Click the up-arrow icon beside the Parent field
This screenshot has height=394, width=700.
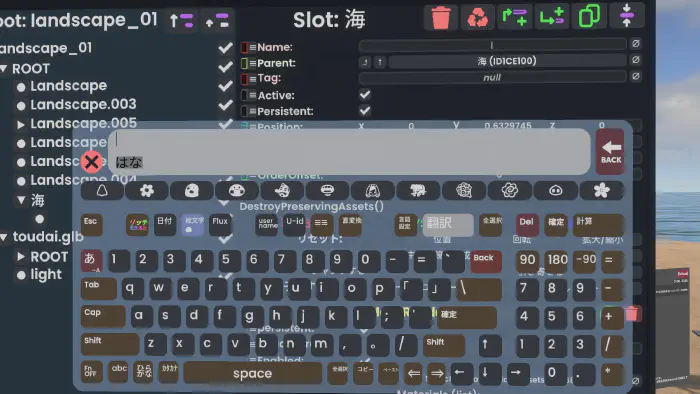(x=380, y=62)
